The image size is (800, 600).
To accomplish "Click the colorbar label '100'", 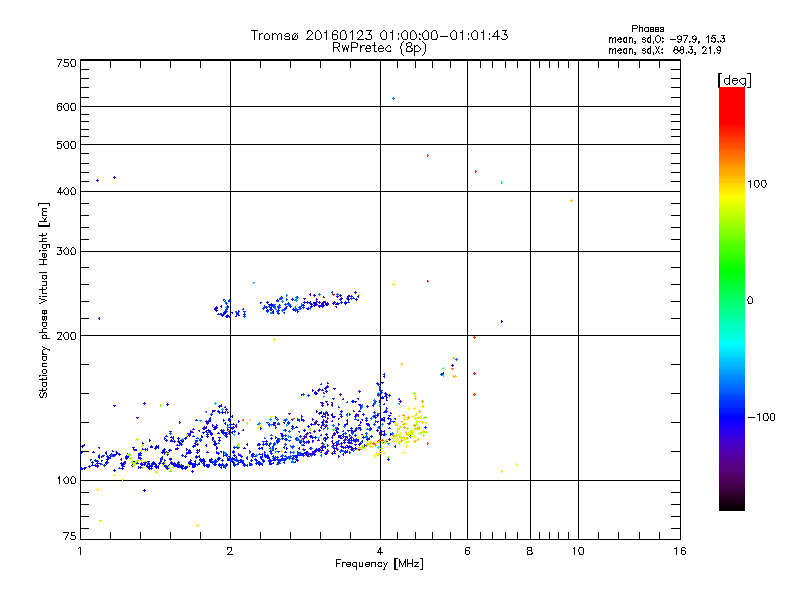I will [757, 184].
